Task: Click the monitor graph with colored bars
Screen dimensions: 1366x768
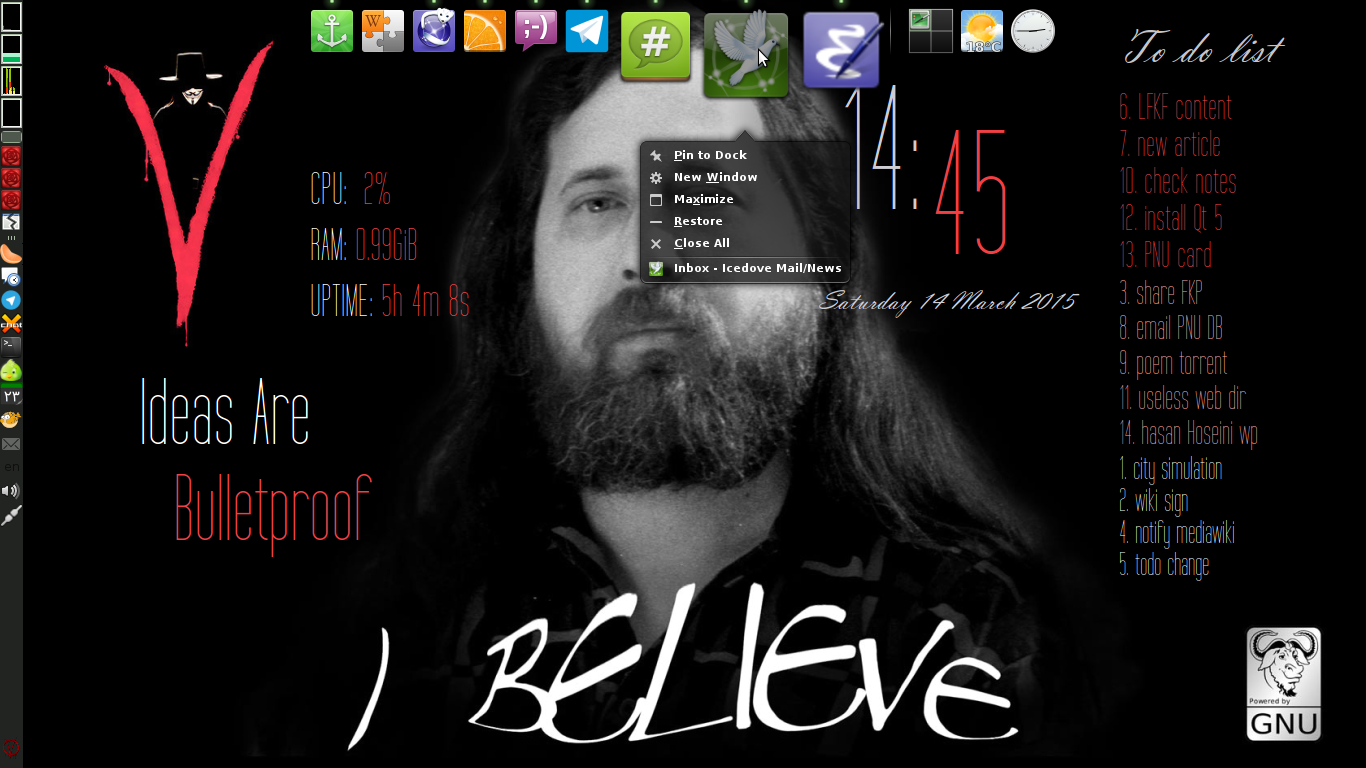Action: tap(11, 81)
